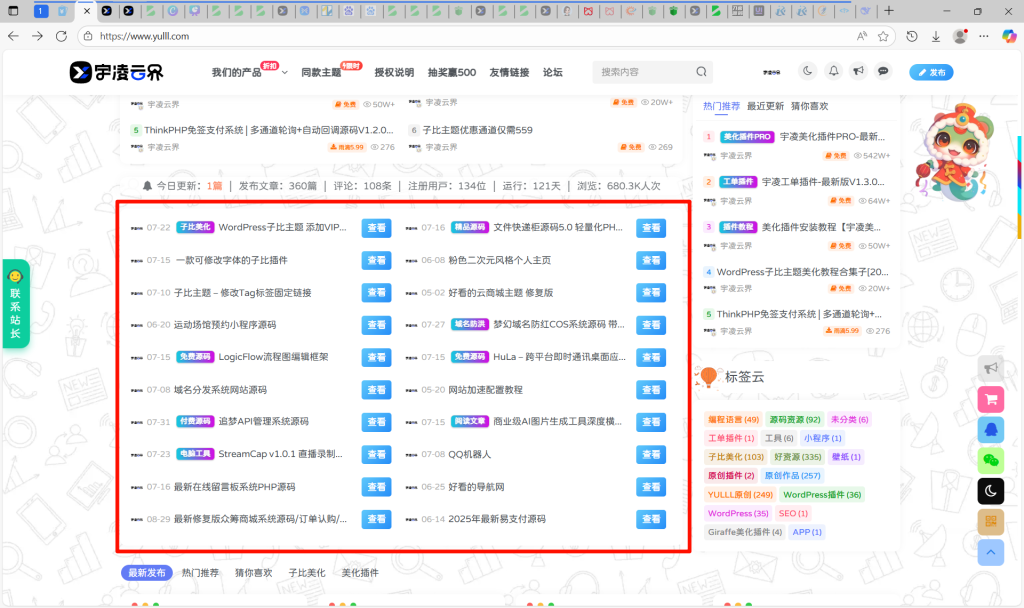Switch to the 最近更新 sidebar tab
This screenshot has width=1024, height=608.
pos(765,106)
